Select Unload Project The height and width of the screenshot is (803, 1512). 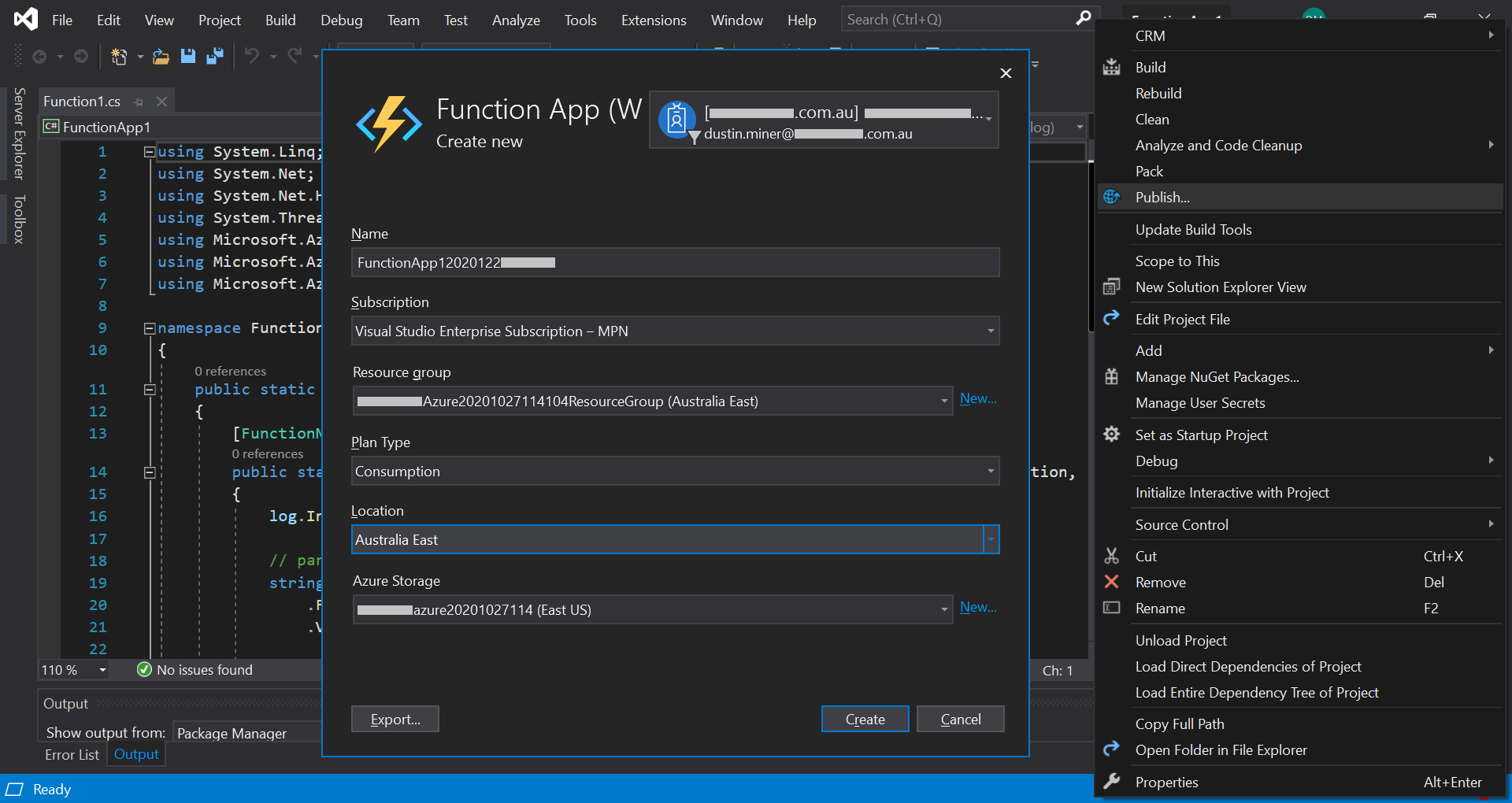coord(1300,640)
